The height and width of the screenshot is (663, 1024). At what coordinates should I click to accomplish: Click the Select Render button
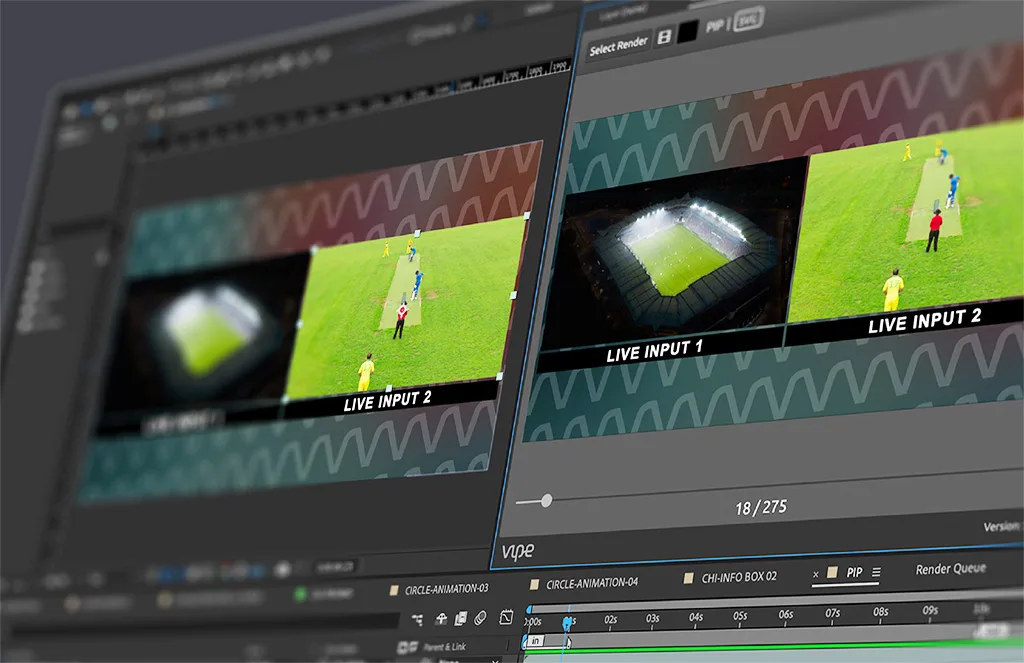pos(617,47)
